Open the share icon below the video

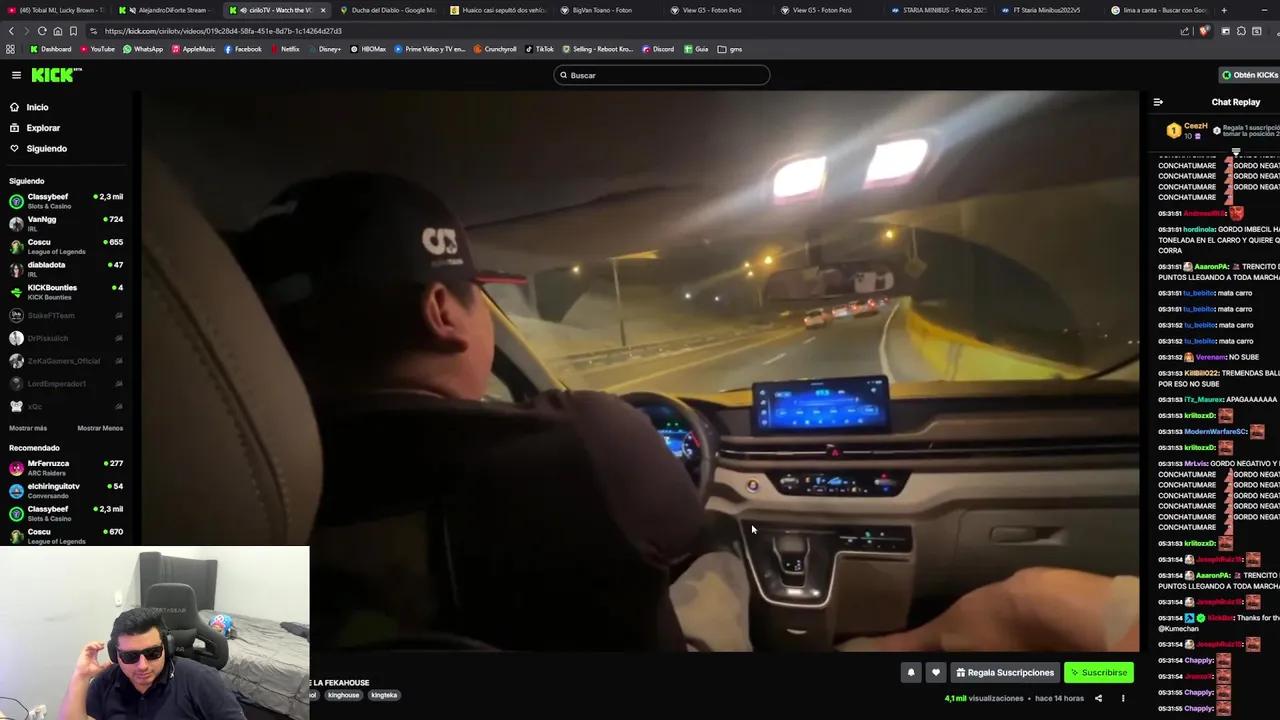1099,698
